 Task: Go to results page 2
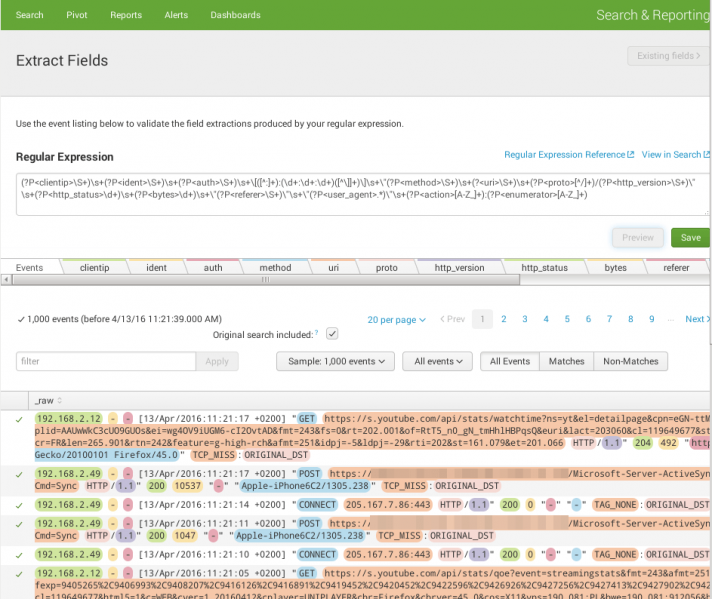pyautogui.click(x=504, y=319)
